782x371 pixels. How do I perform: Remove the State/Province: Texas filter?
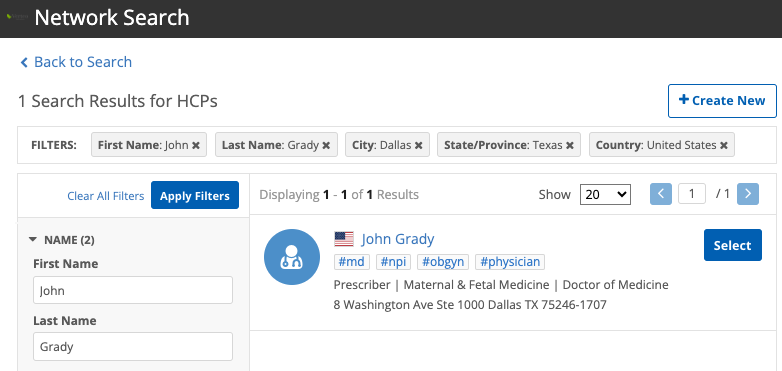click(570, 145)
